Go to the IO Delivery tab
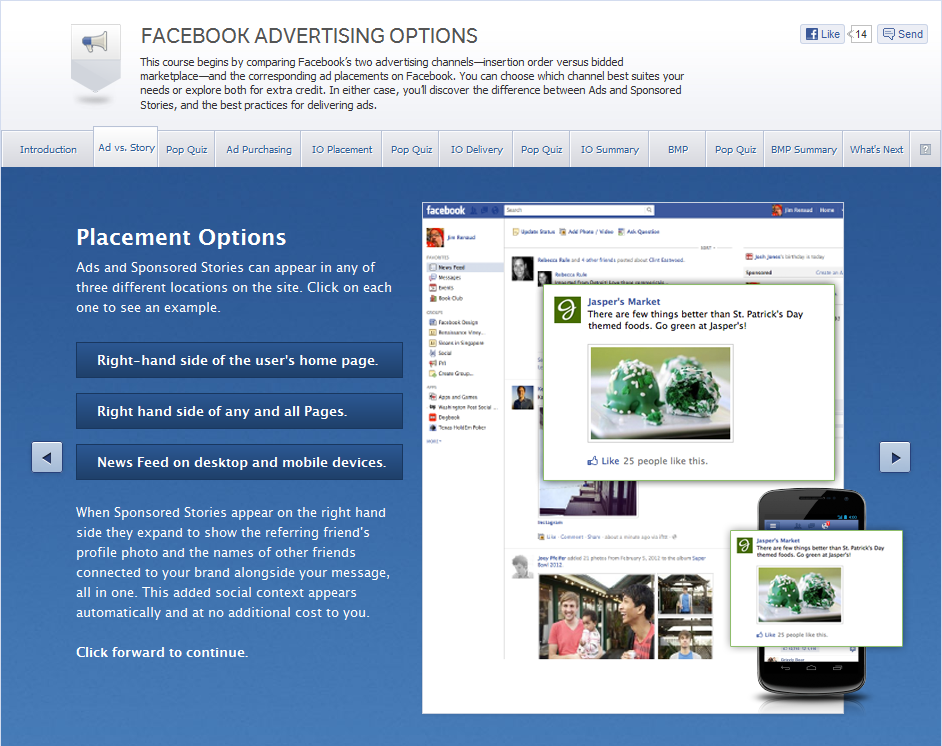The width and height of the screenshot is (942, 746). pos(477,149)
